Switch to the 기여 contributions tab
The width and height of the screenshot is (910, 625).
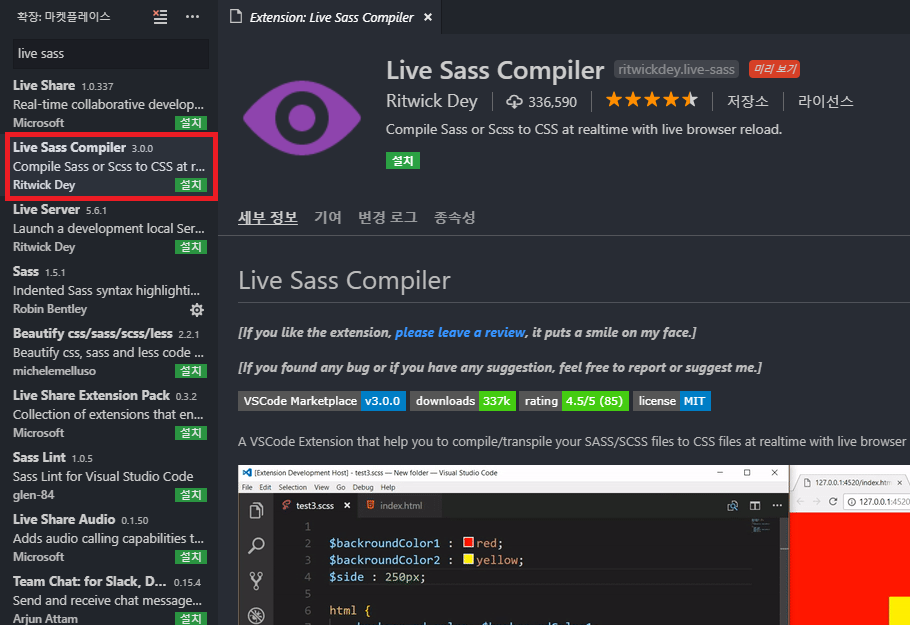[x=328, y=218]
